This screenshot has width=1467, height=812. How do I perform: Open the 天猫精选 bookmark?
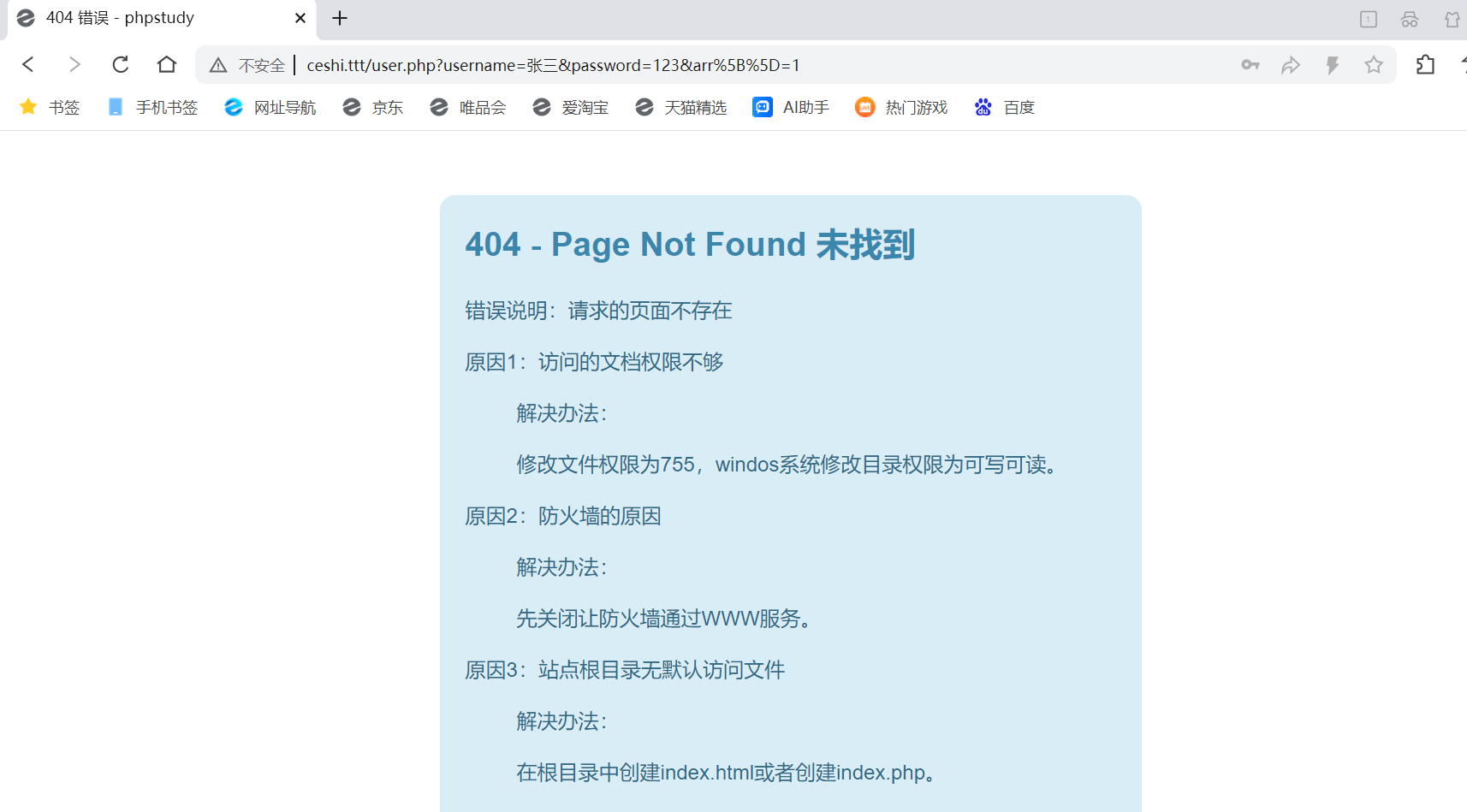click(681, 107)
